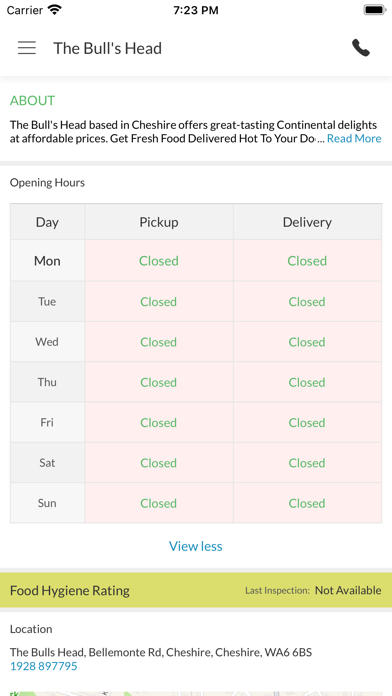This screenshot has height=696, width=392.
Task: Select the Monday Pickup Closed cell
Action: pyautogui.click(x=159, y=261)
